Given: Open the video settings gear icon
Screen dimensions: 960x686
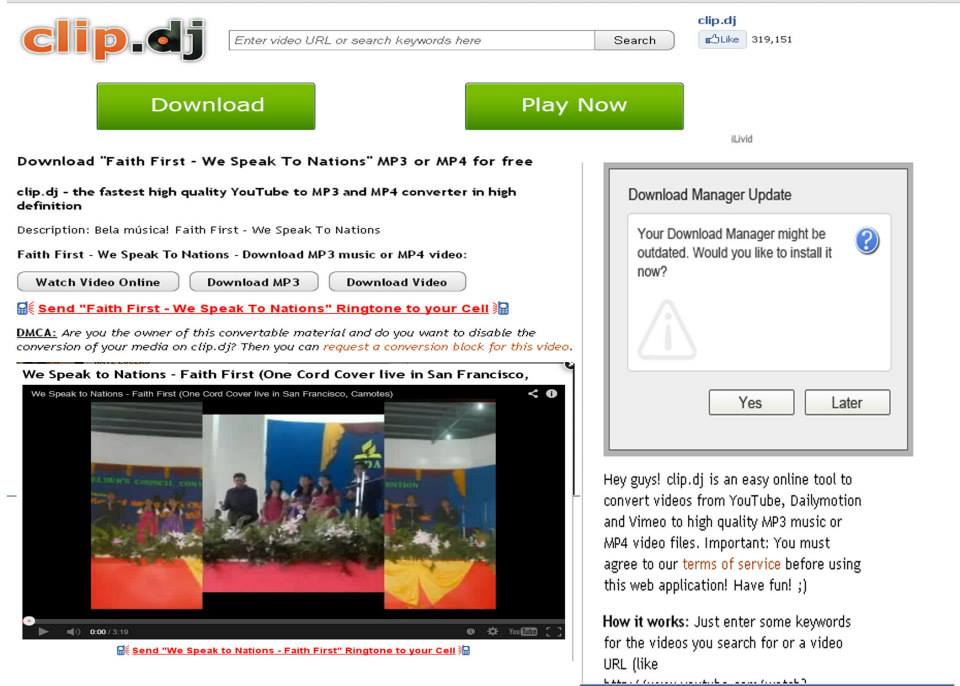Looking at the screenshot, I should click(x=492, y=631).
